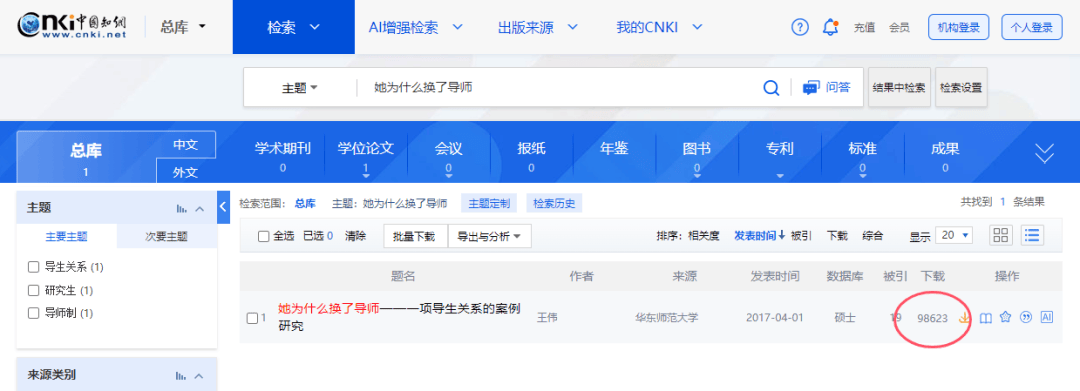Click the CNKI logo

pos(72,27)
